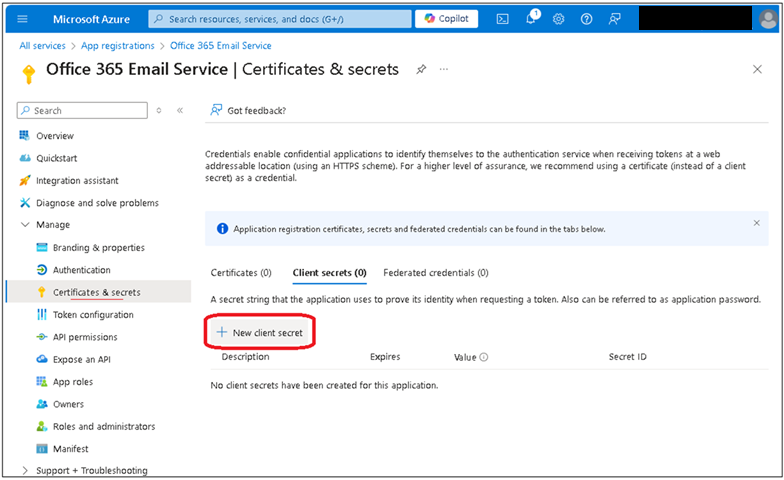The height and width of the screenshot is (480, 784).
Task: Click the Value column info icon
Action: tap(484, 357)
